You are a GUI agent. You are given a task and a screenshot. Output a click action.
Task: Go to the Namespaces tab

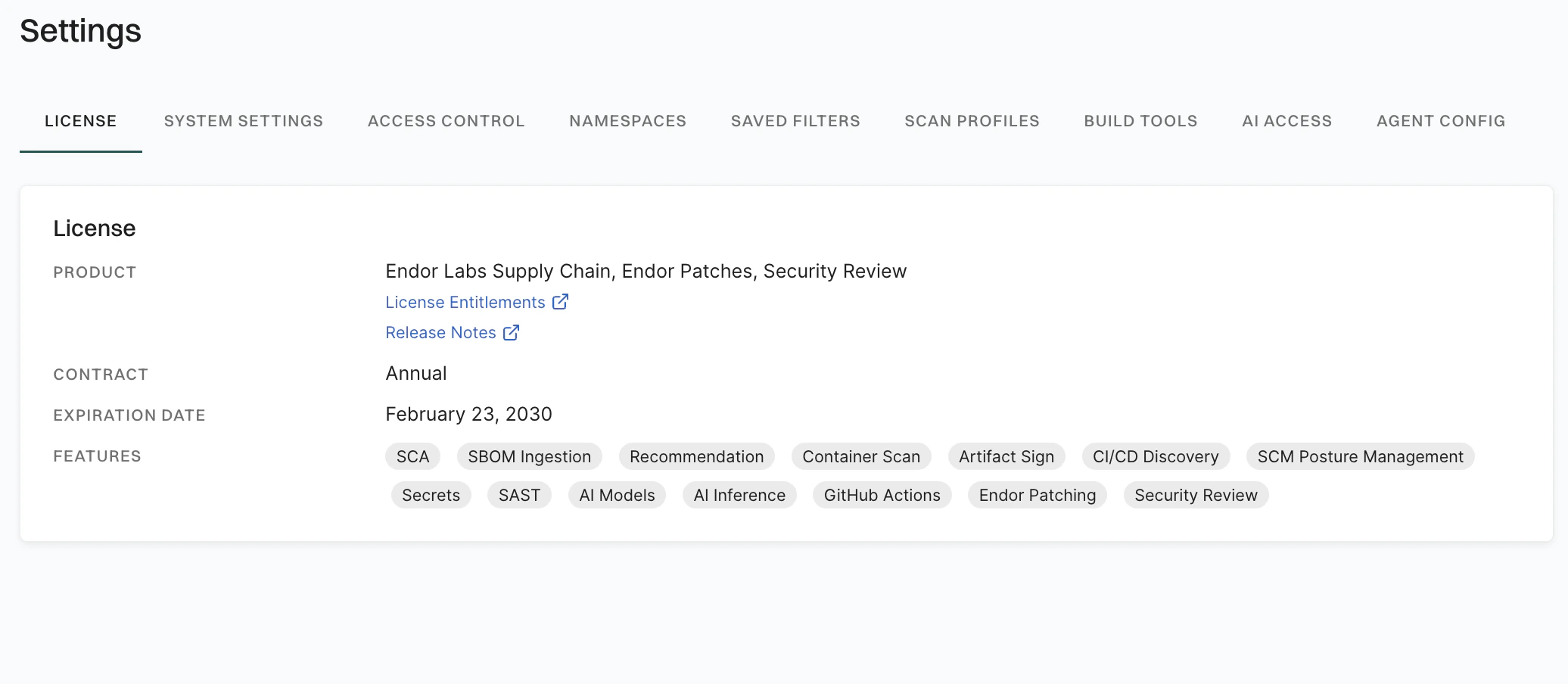point(628,121)
